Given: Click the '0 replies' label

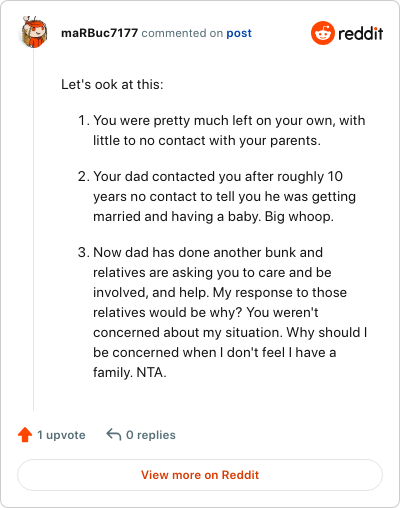Looking at the screenshot, I should [151, 435].
